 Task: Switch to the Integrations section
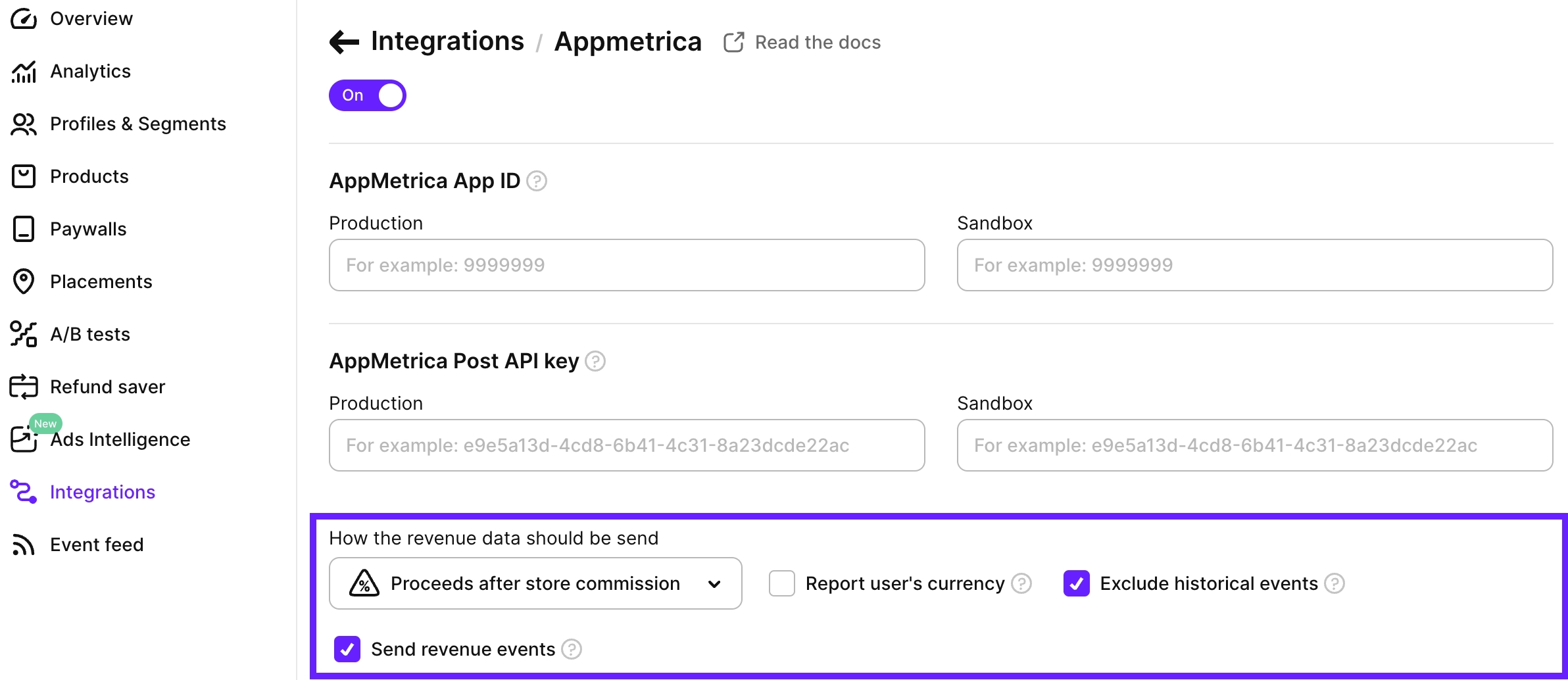click(x=103, y=491)
